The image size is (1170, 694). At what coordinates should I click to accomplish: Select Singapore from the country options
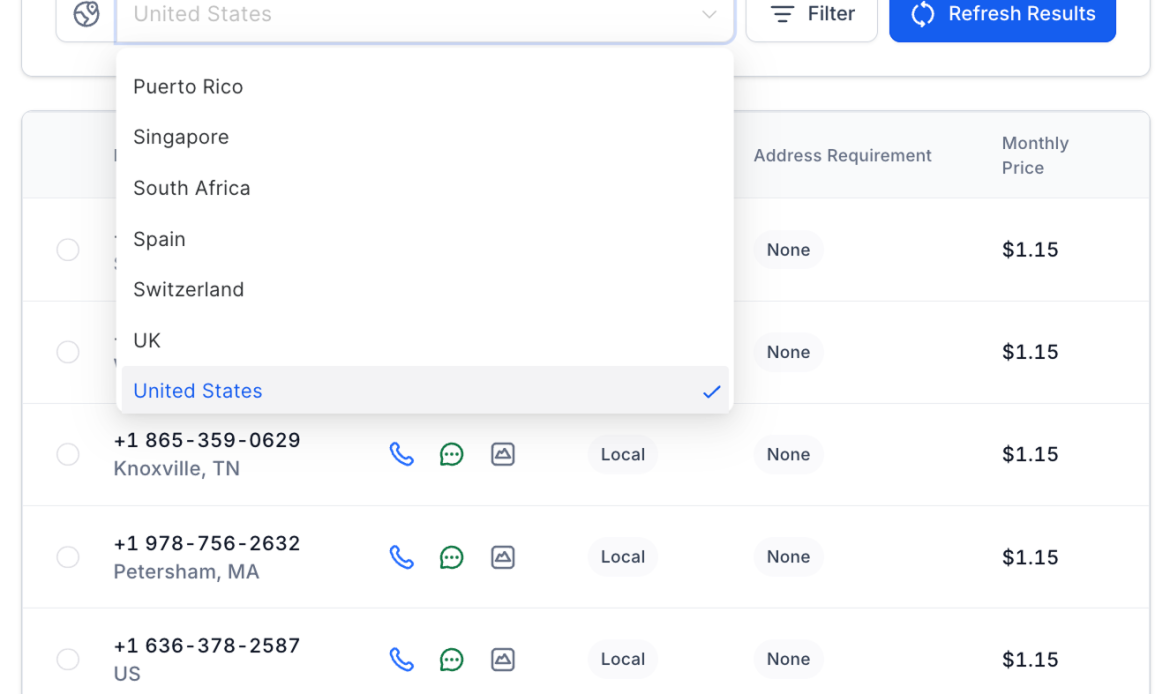click(181, 137)
